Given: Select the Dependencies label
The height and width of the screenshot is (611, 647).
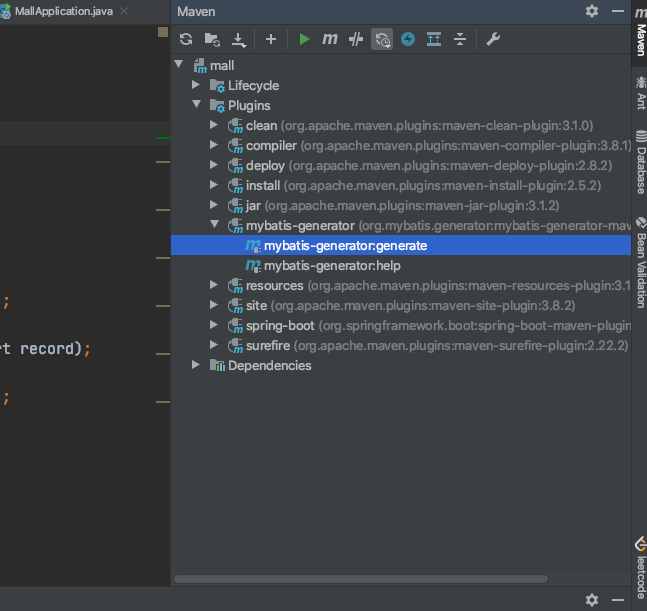Looking at the screenshot, I should [x=269, y=366].
